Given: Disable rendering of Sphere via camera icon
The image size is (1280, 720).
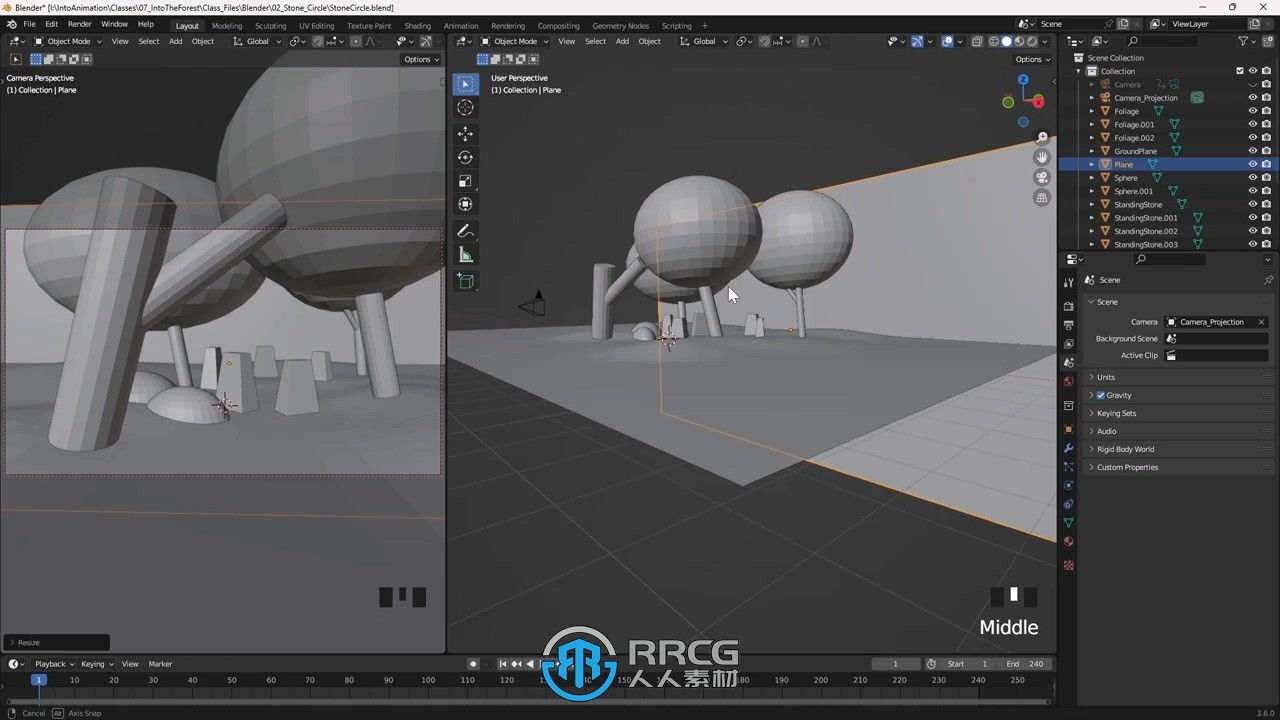Looking at the screenshot, I should tap(1266, 178).
